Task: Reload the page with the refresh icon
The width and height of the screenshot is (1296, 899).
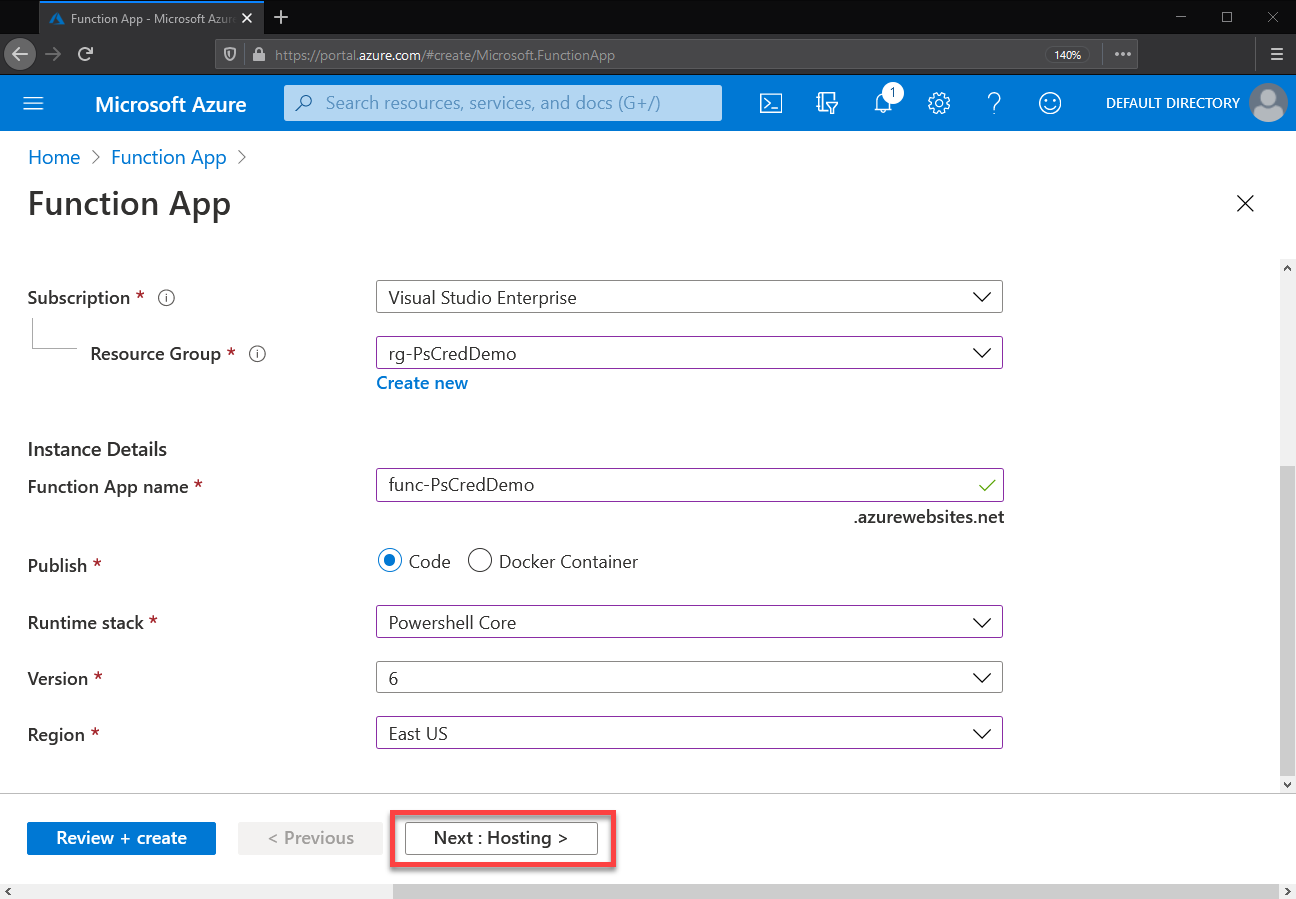Action: [86, 54]
